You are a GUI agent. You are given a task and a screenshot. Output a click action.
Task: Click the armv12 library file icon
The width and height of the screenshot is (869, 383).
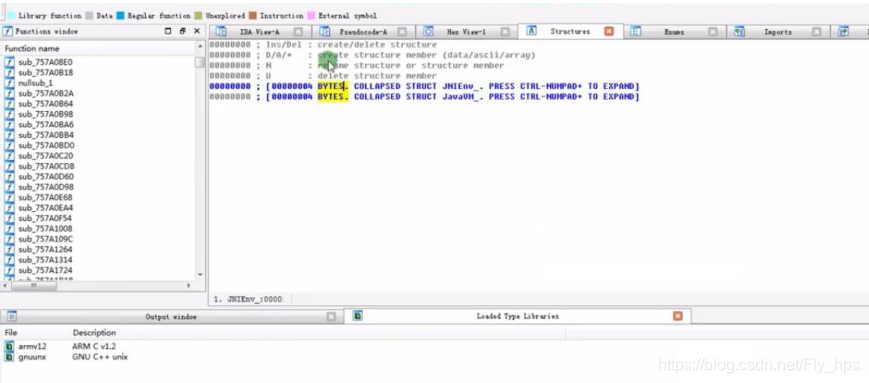point(9,346)
